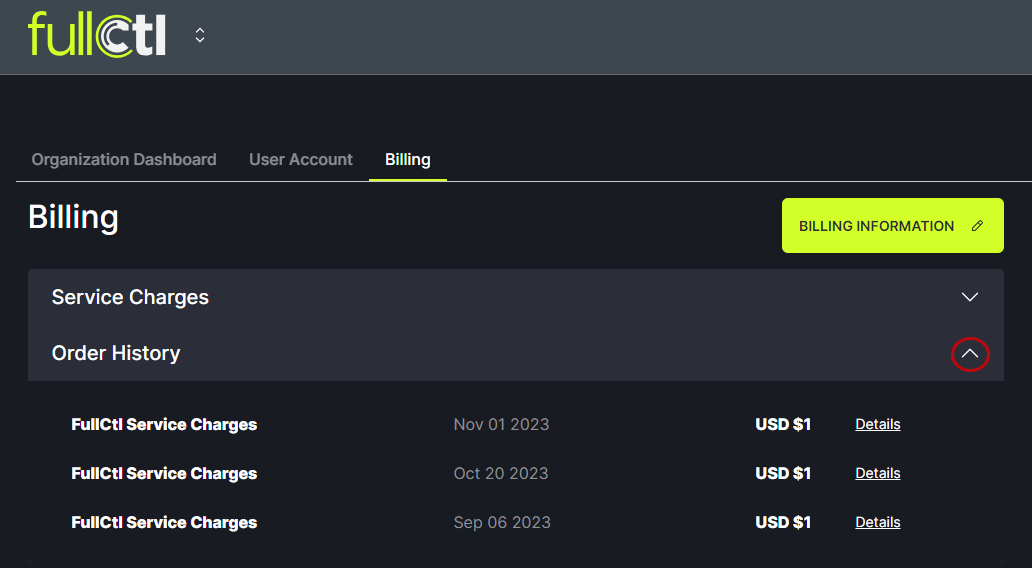
Task: Switch to the Organization Dashboard tab
Action: (x=124, y=160)
